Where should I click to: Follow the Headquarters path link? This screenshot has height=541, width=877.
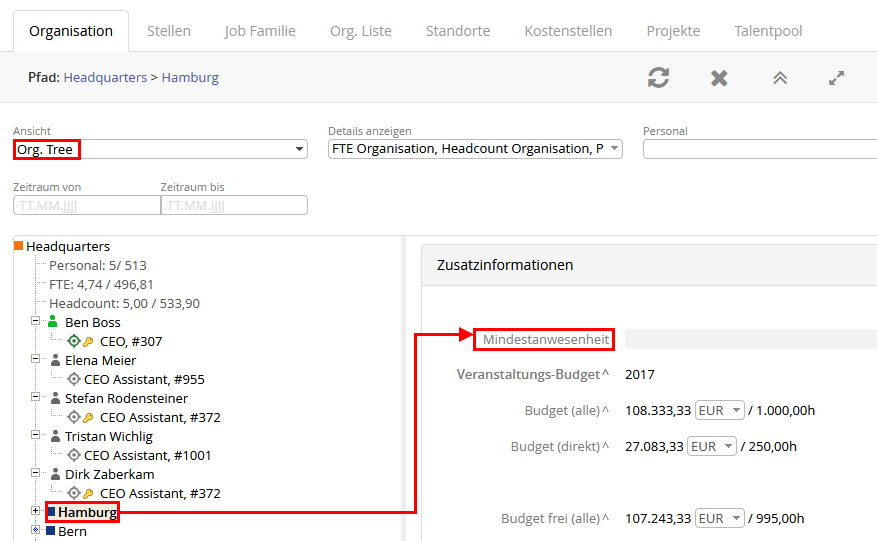(105, 77)
